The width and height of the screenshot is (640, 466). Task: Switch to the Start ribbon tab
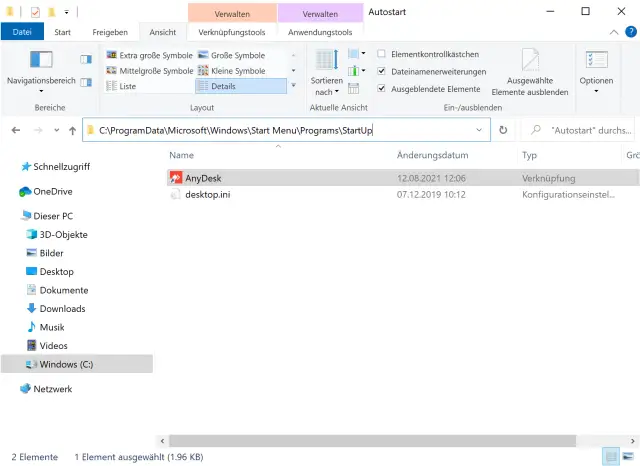pyautogui.click(x=62, y=32)
